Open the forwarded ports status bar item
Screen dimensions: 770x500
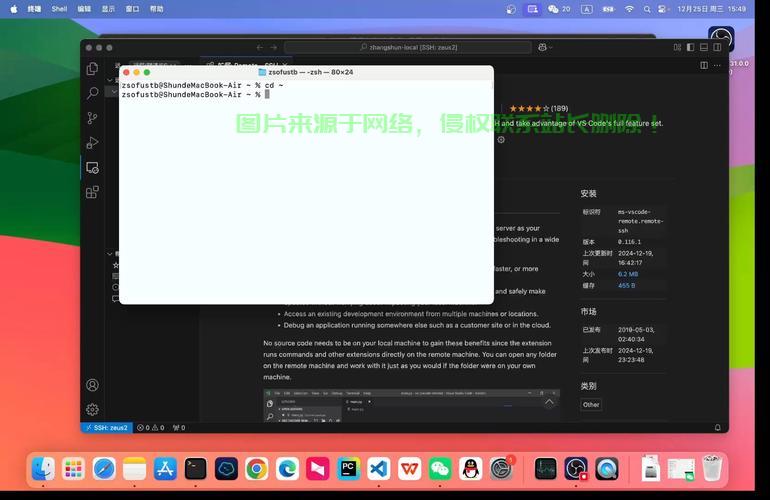pos(179,428)
